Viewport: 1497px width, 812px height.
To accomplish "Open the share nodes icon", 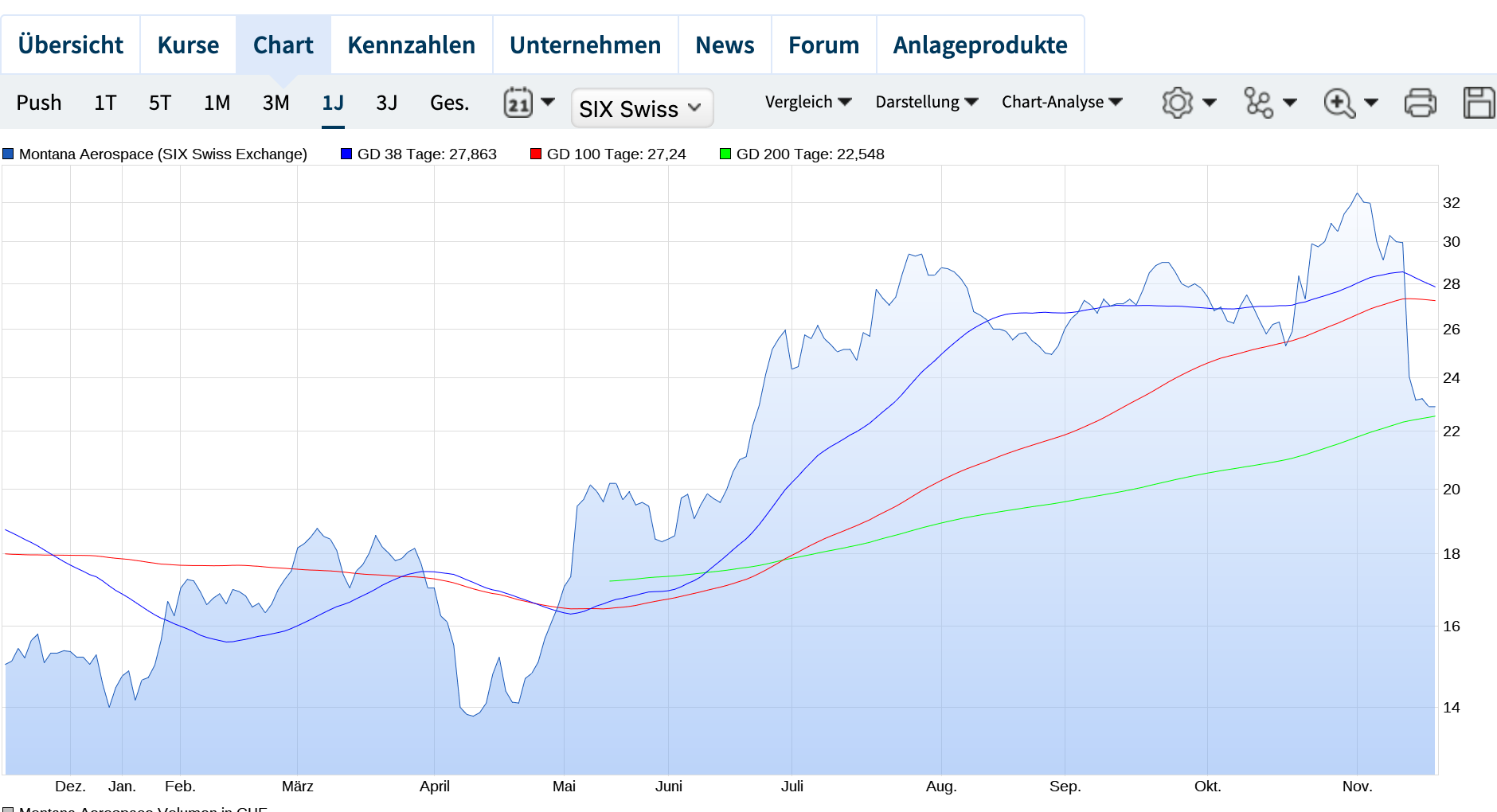I will [1258, 103].
